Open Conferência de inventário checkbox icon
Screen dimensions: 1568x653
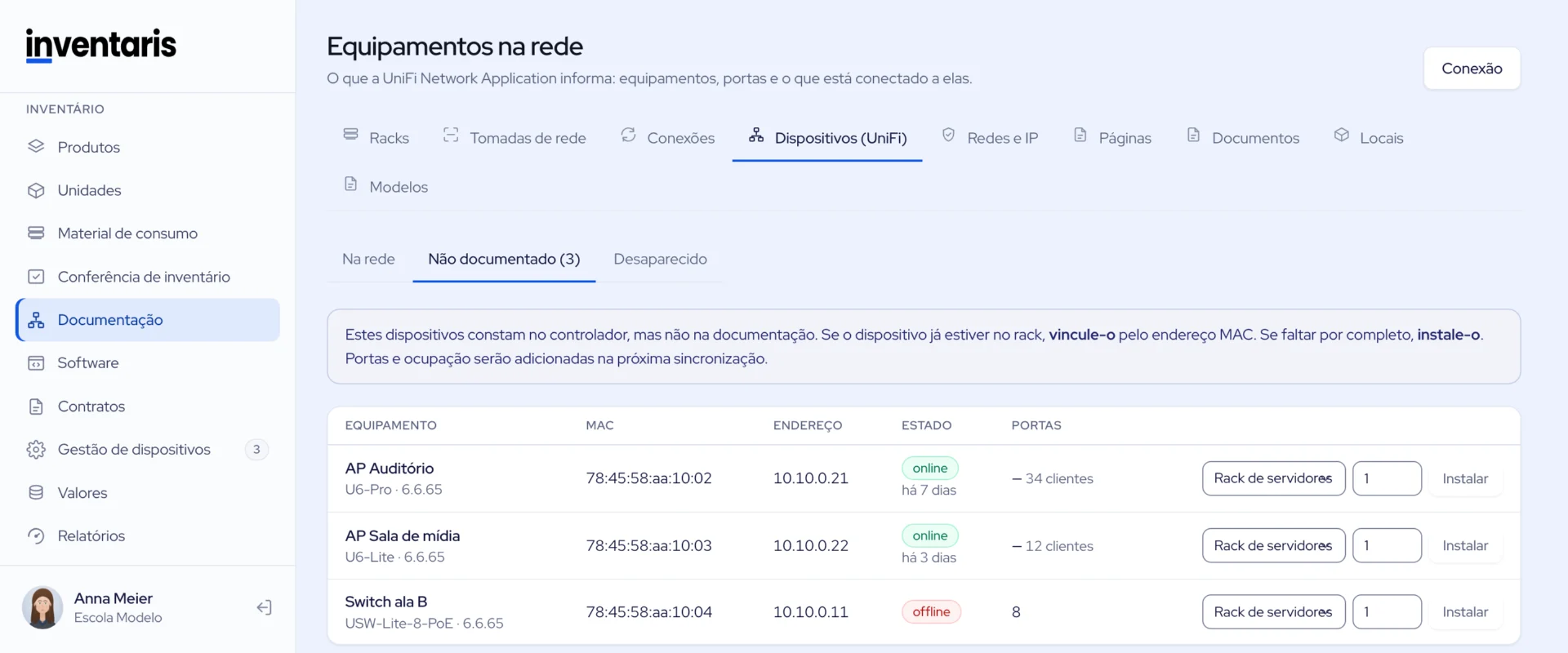pos(36,277)
